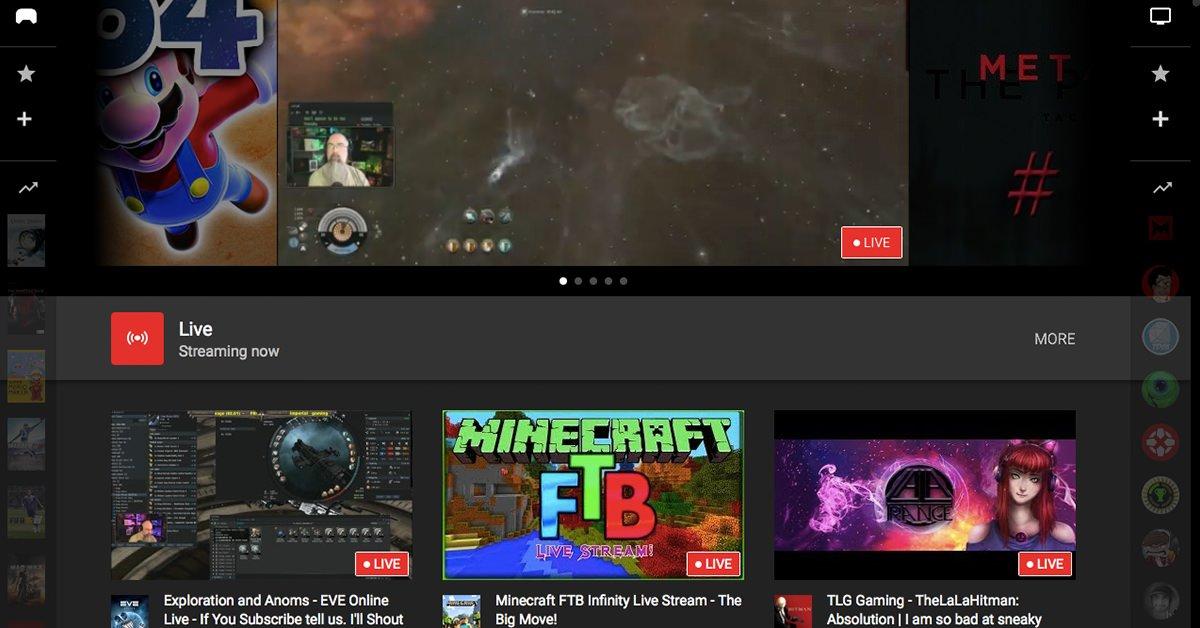The height and width of the screenshot is (628, 1200).
Task: Open the light blue channel avatar
Action: pos(1161,336)
